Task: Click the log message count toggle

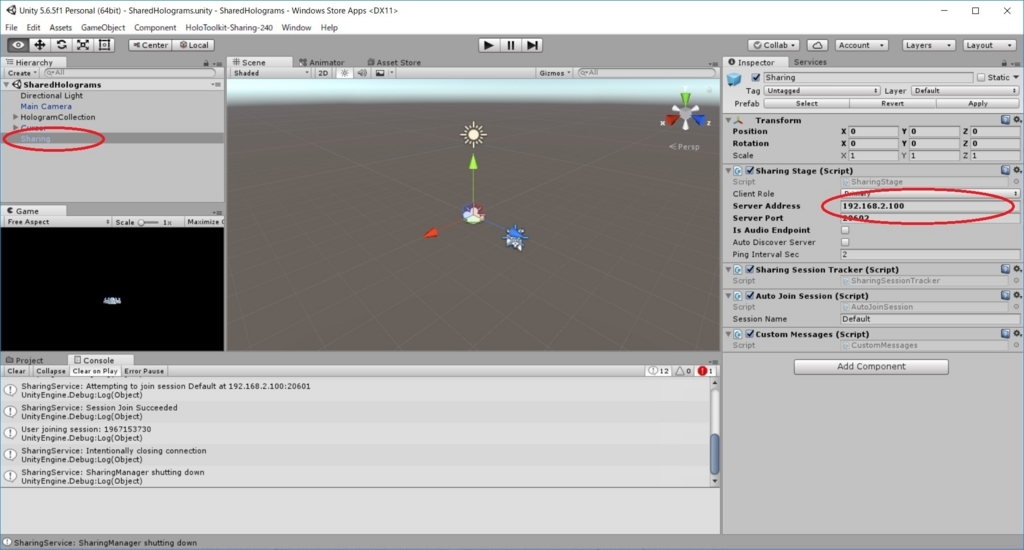Action: tap(659, 371)
